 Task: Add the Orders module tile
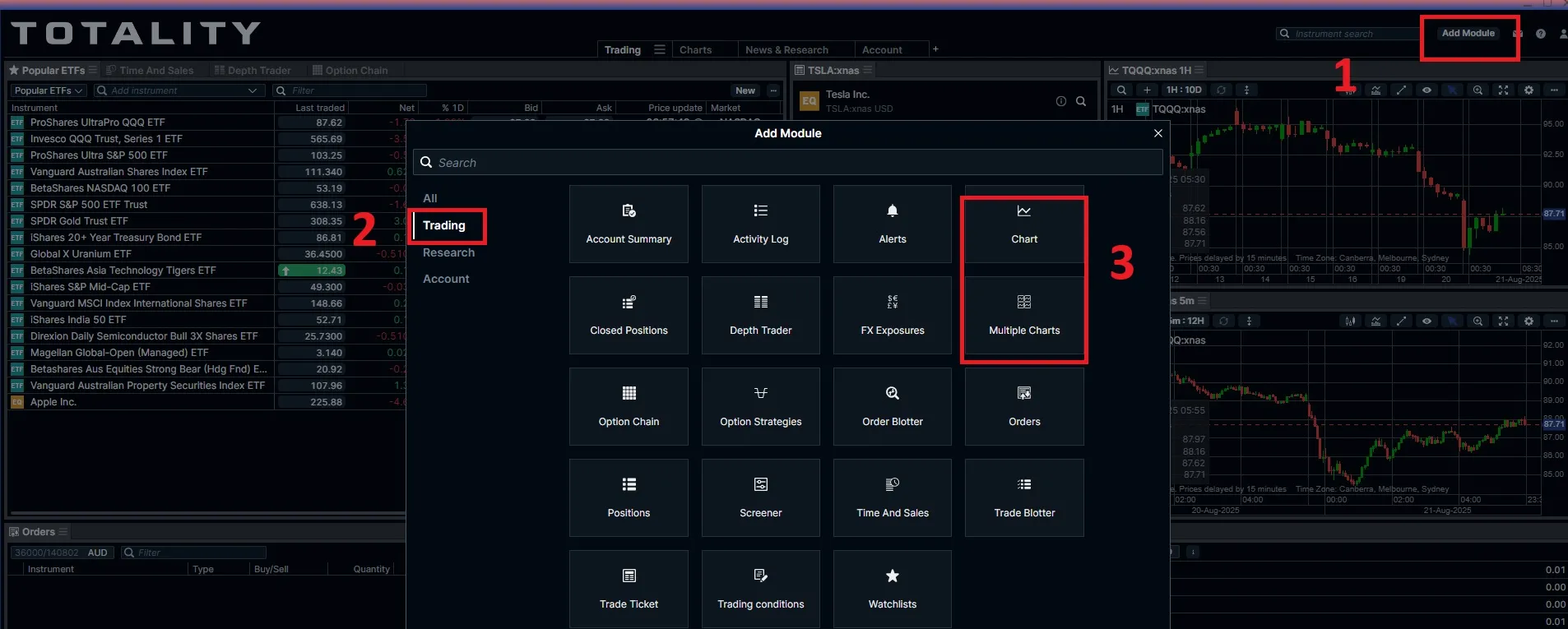[1024, 407]
